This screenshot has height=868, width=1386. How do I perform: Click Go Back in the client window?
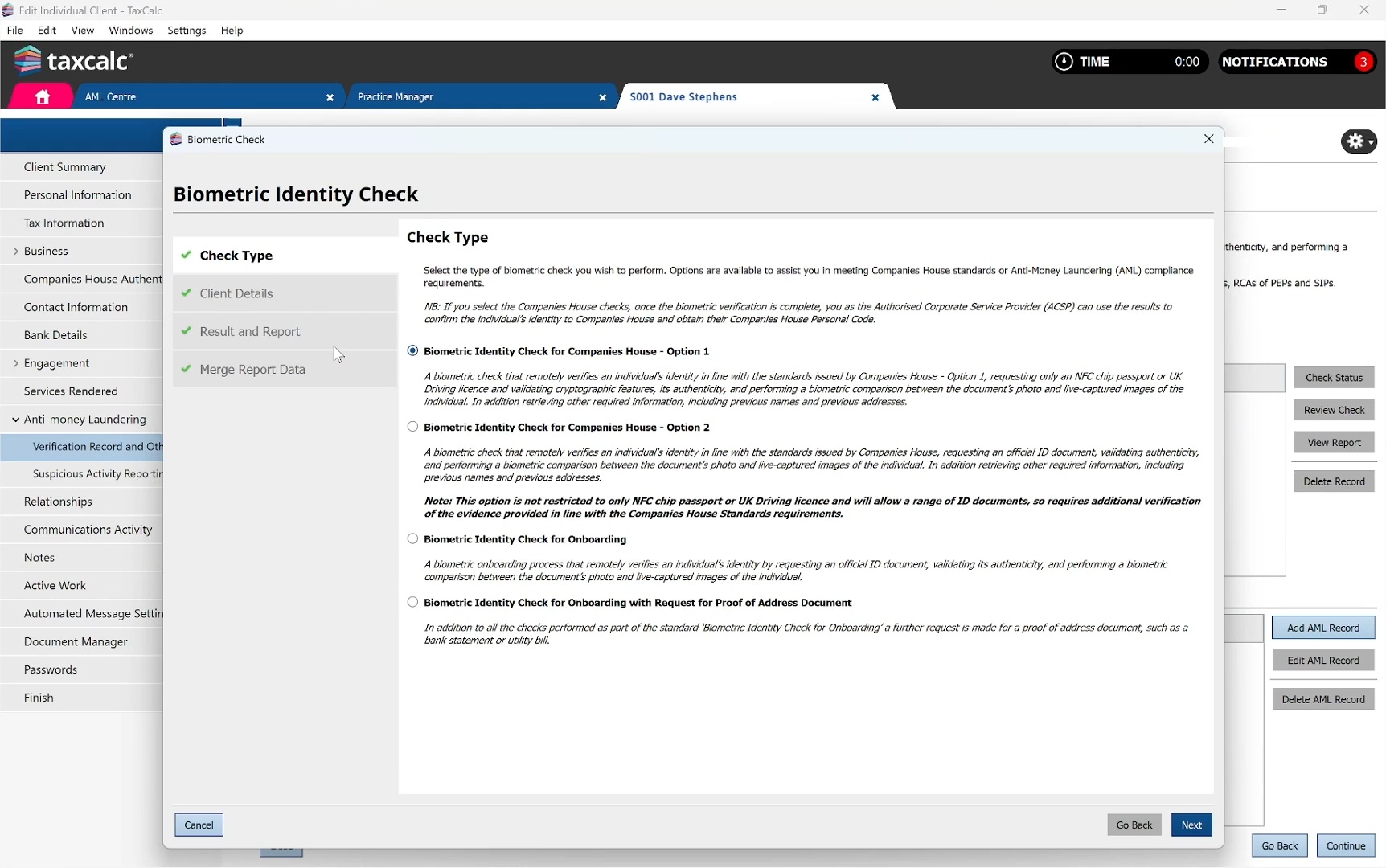tap(1279, 845)
